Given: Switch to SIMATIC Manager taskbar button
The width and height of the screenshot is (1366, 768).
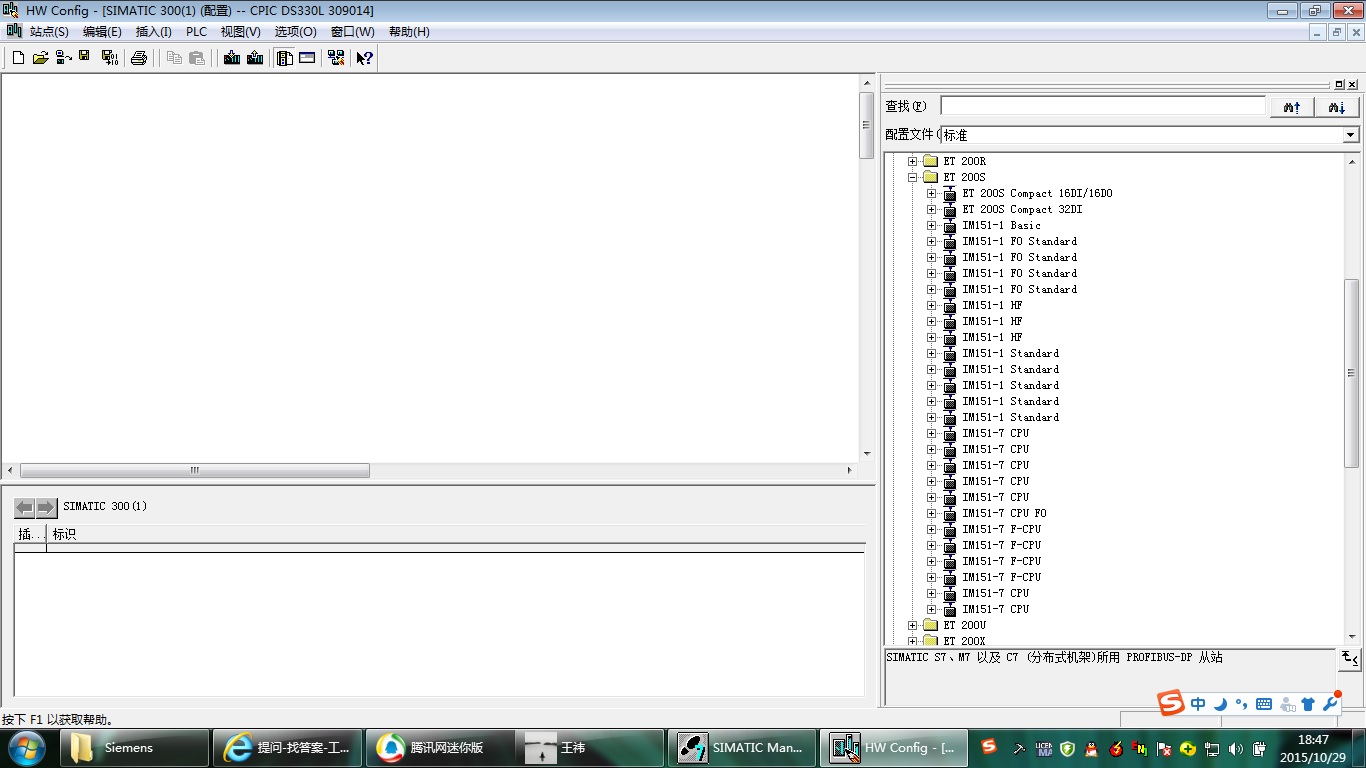Looking at the screenshot, I should (x=741, y=748).
